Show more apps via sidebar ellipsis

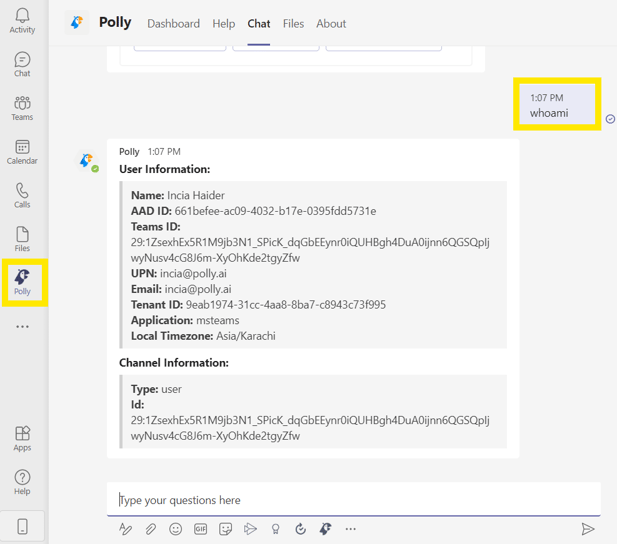(22, 327)
